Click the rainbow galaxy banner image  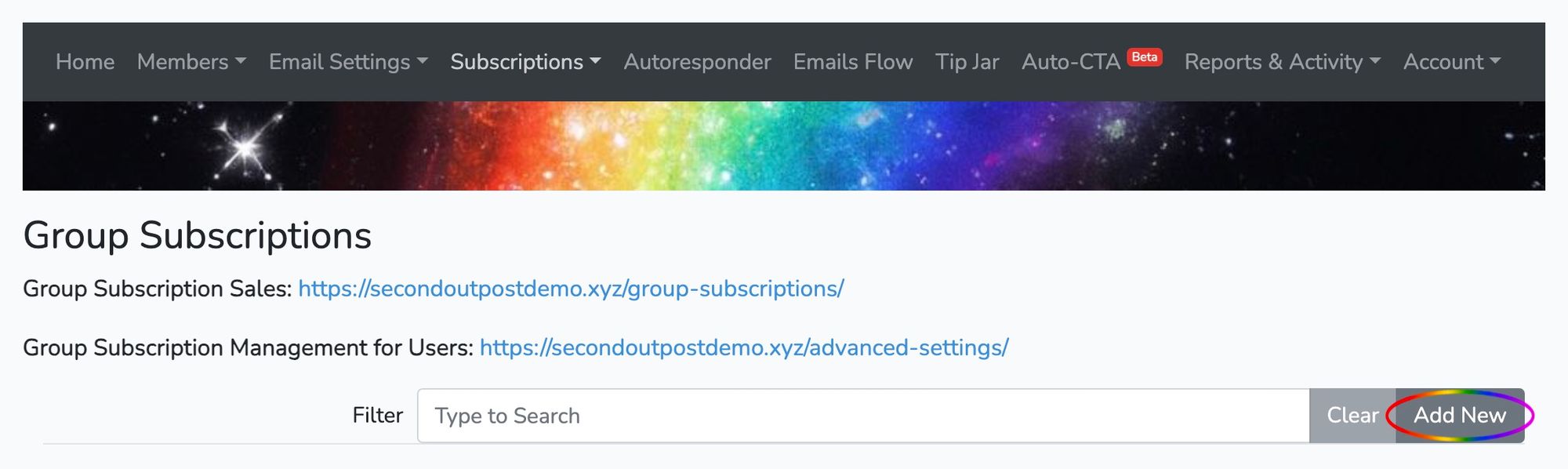click(x=784, y=146)
